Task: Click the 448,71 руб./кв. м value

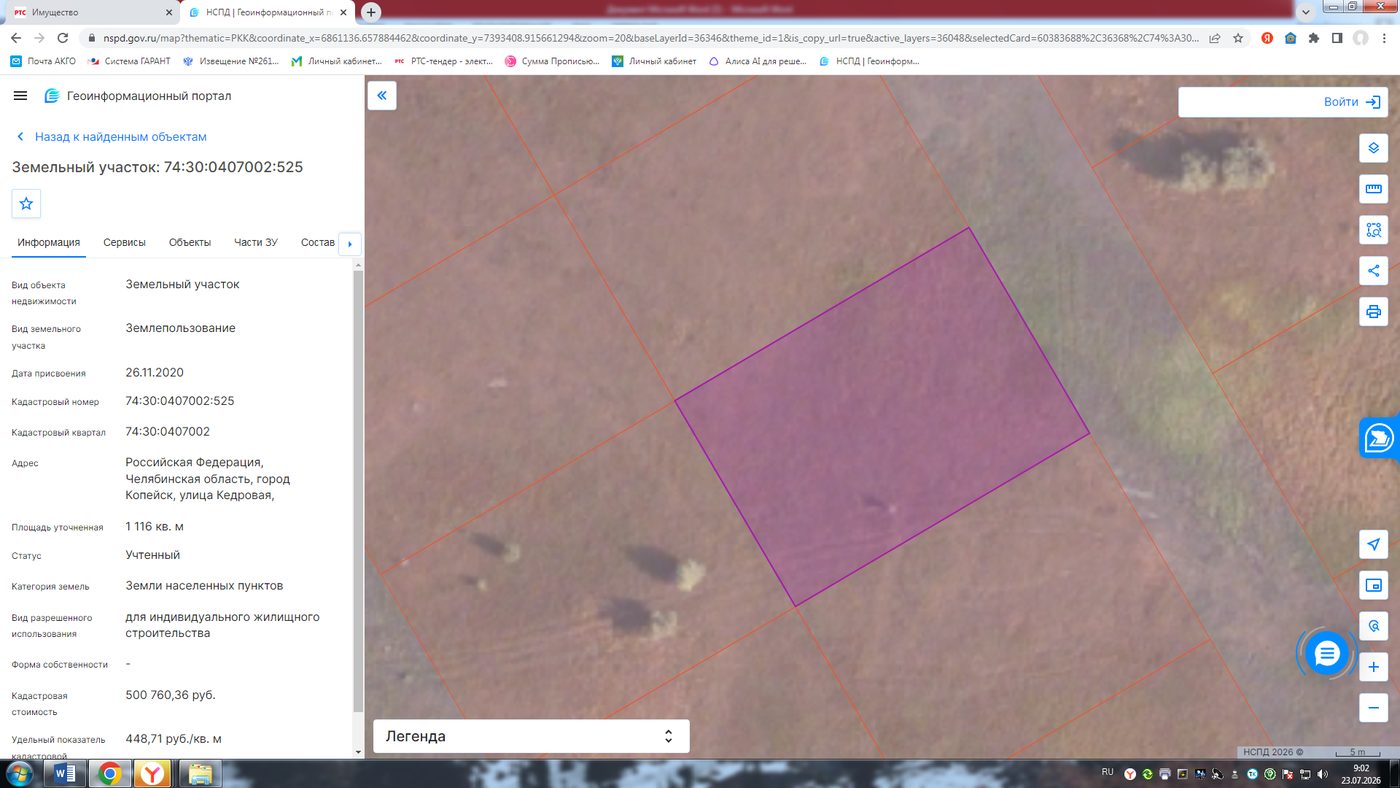Action: (173, 739)
